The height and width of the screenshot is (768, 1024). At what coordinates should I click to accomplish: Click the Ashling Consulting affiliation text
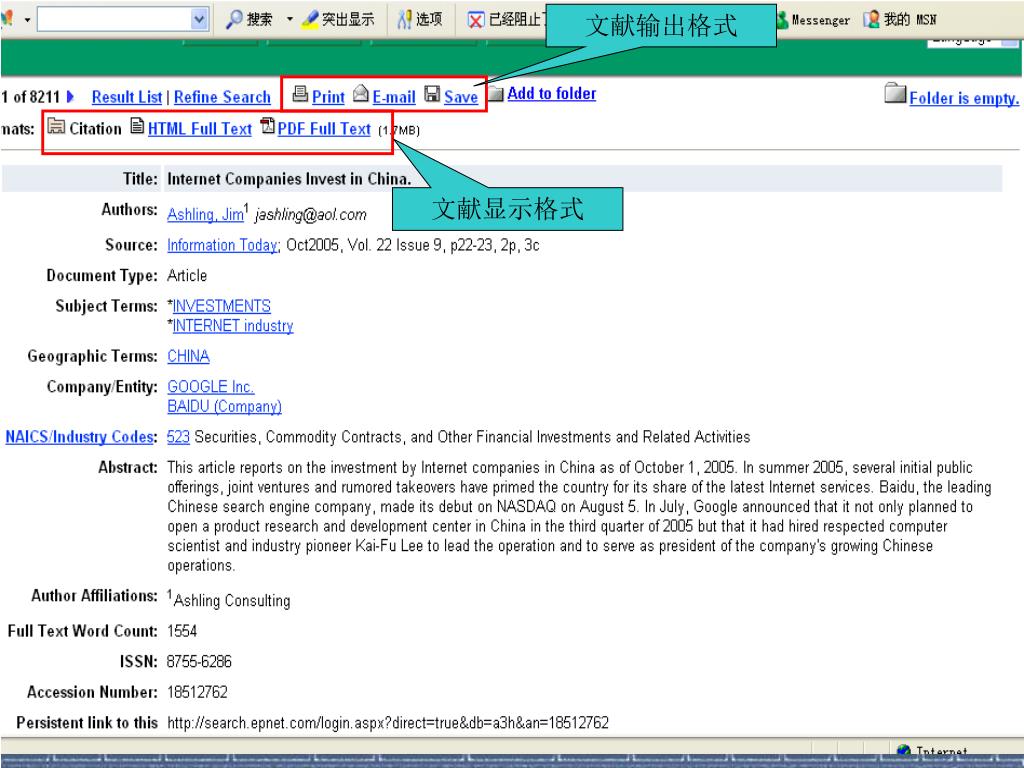tap(232, 601)
